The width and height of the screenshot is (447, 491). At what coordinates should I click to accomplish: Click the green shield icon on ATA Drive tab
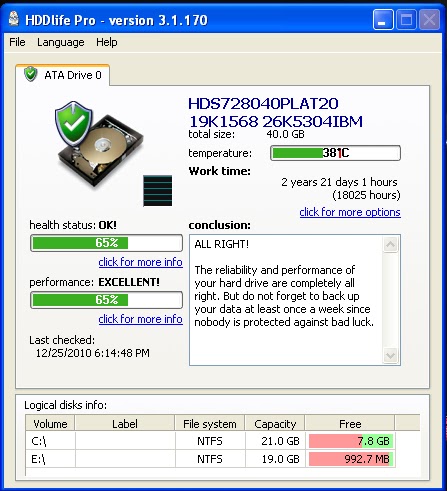pyautogui.click(x=31, y=74)
